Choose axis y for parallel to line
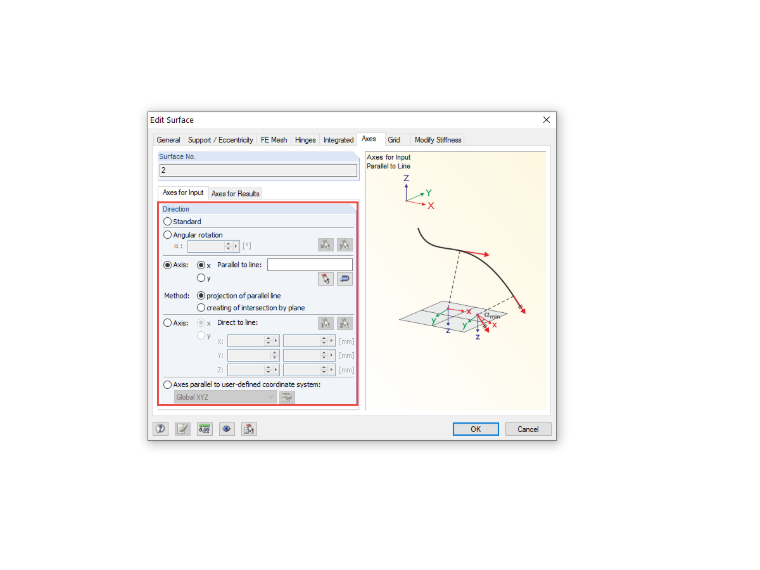The height and width of the screenshot is (570, 760). [201, 278]
